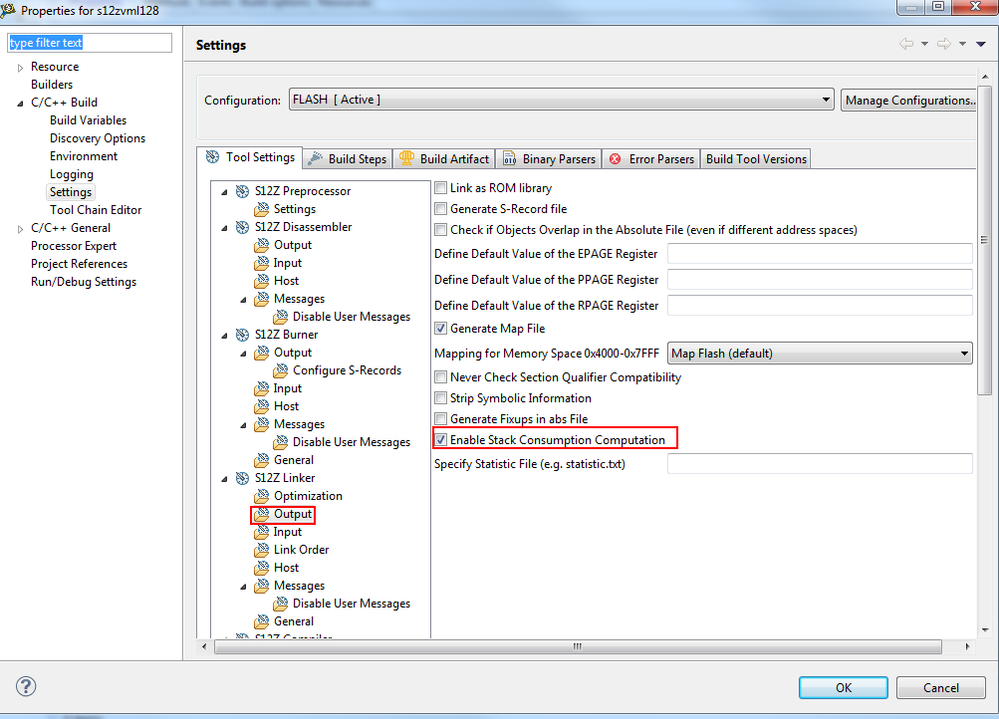This screenshot has width=999, height=719.
Task: Toggle Never Check Section Qualifier Compatibility
Action: point(440,378)
